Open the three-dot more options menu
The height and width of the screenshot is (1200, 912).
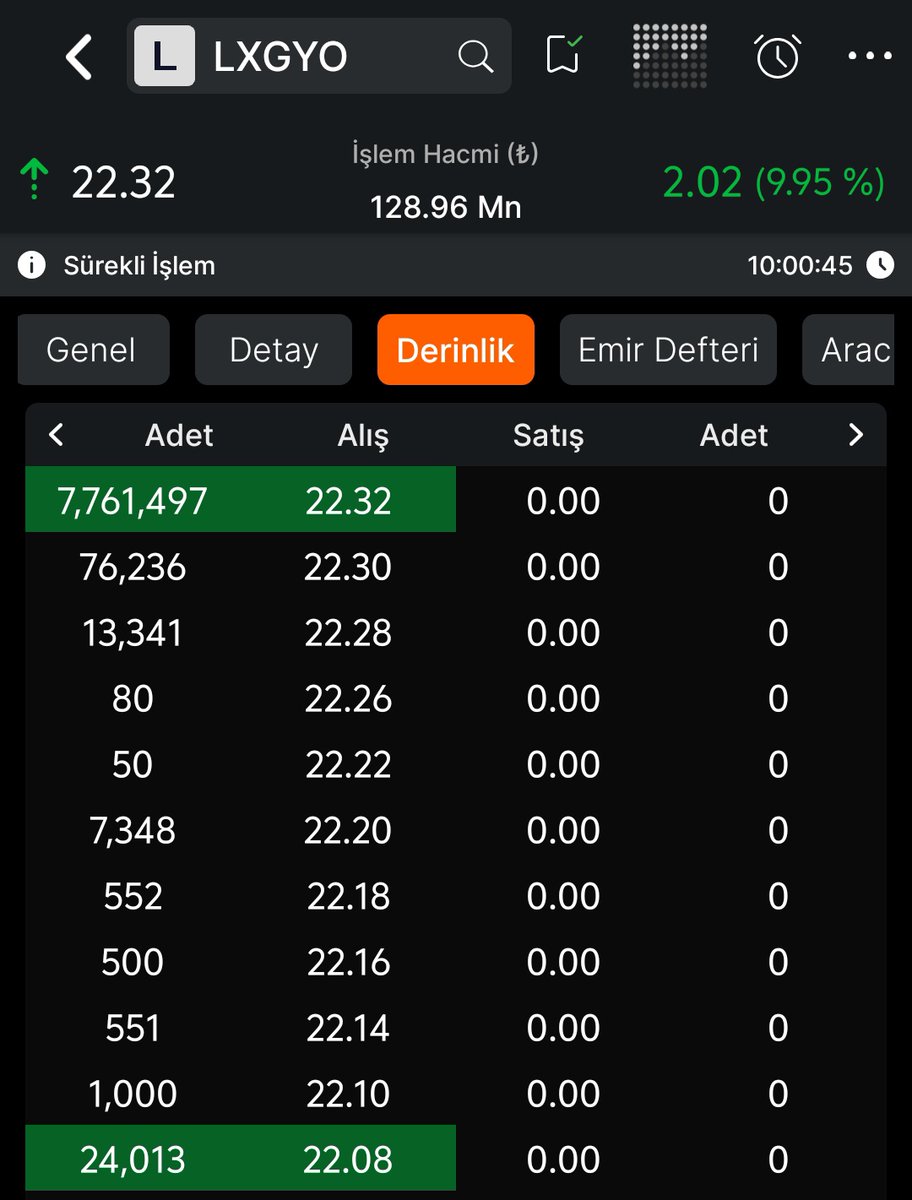pyautogui.click(x=869, y=57)
